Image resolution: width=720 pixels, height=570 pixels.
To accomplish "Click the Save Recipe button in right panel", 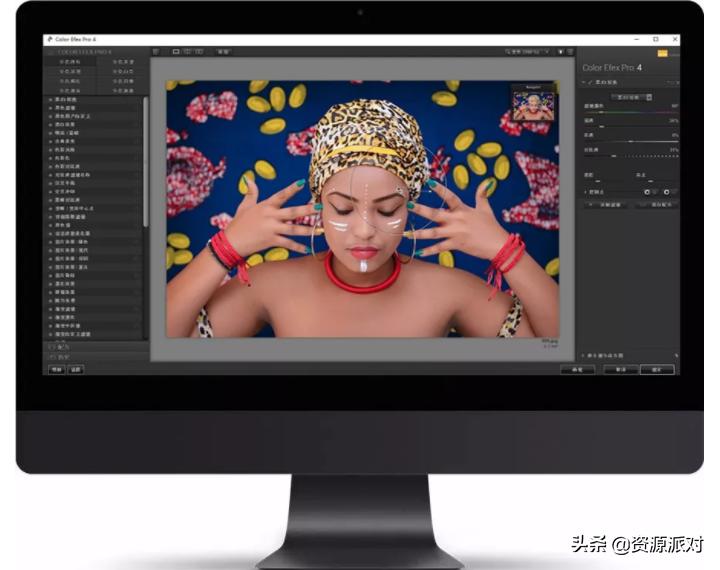I will pyautogui.click(x=658, y=205).
